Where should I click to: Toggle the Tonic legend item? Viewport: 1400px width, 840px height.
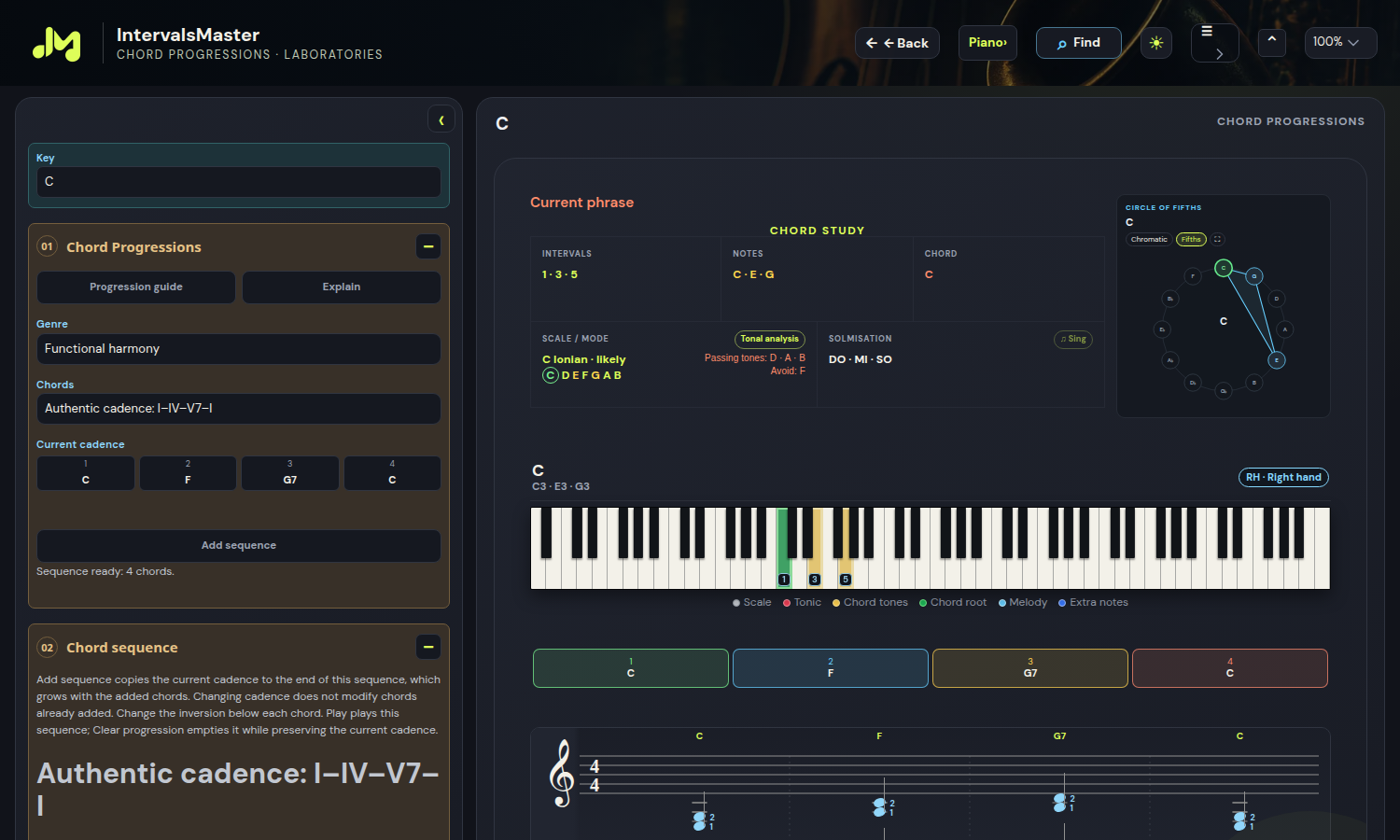(803, 603)
